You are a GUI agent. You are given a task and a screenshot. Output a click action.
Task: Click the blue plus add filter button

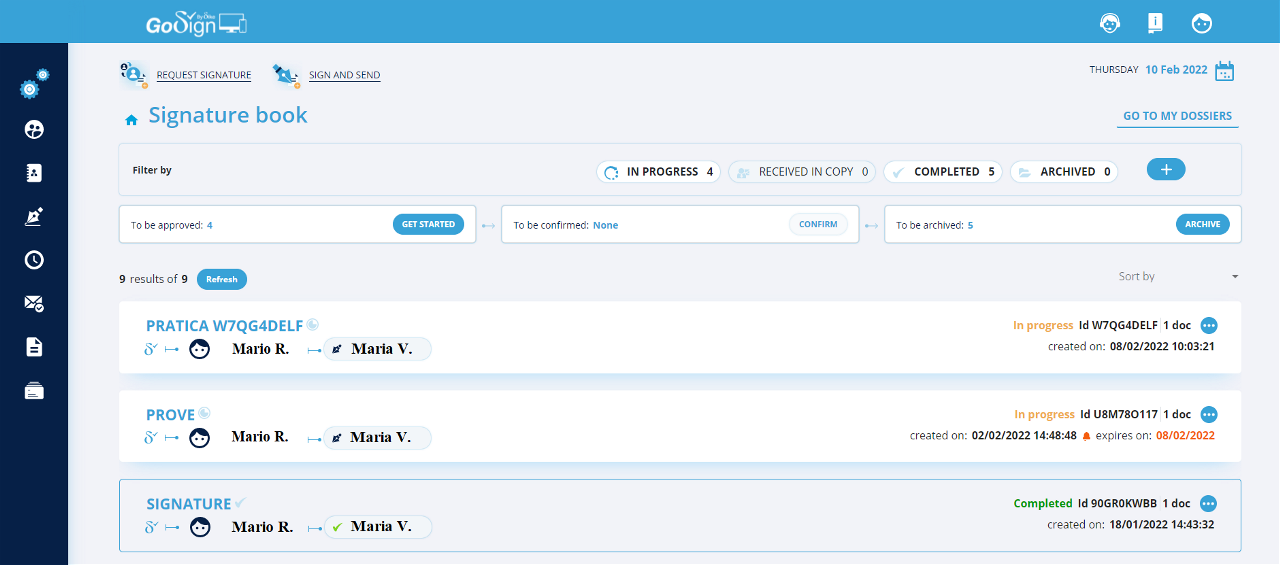click(x=1166, y=169)
